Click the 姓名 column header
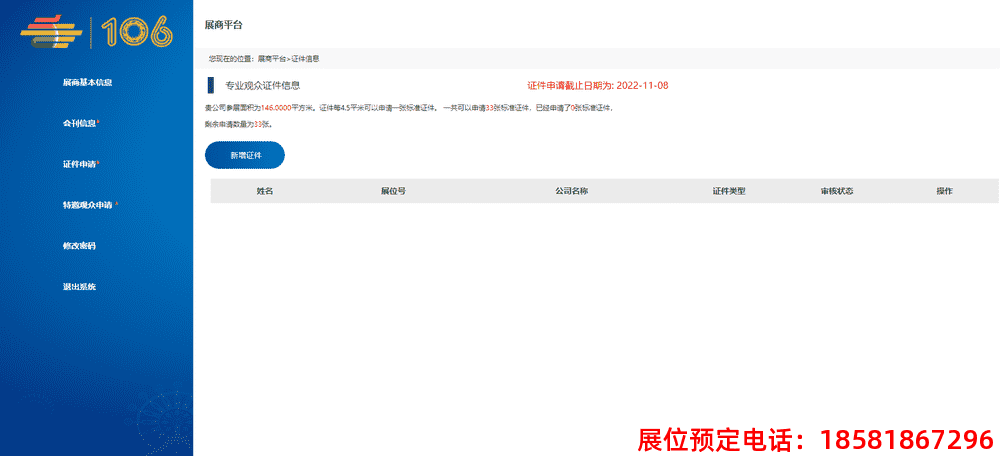Image resolution: width=1000 pixels, height=456 pixels. (265, 191)
